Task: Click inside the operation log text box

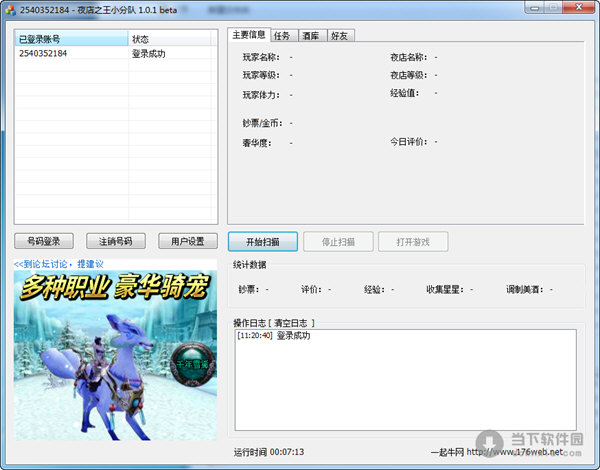Action: pyautogui.click(x=406, y=380)
